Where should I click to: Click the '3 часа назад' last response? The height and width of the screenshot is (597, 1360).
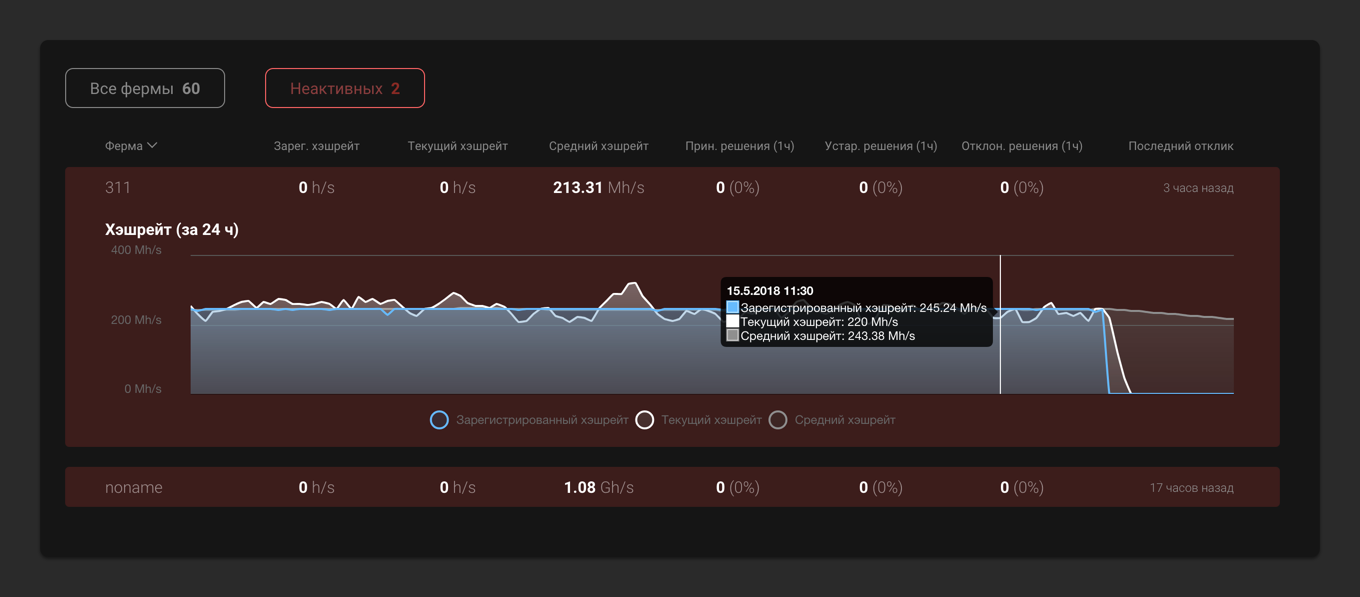(x=1198, y=188)
